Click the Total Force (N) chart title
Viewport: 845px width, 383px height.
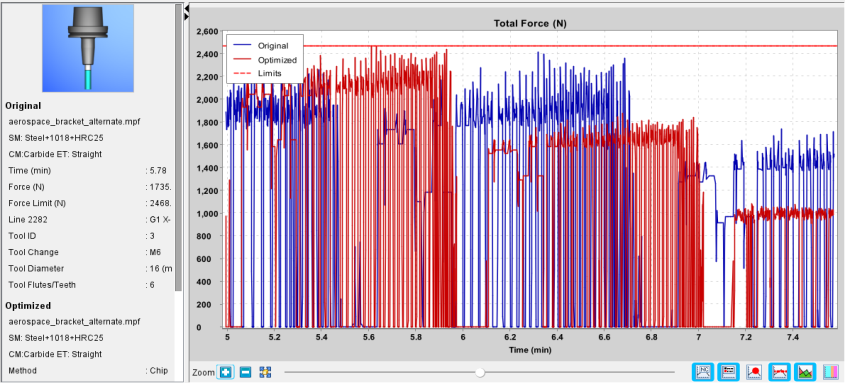click(530, 23)
